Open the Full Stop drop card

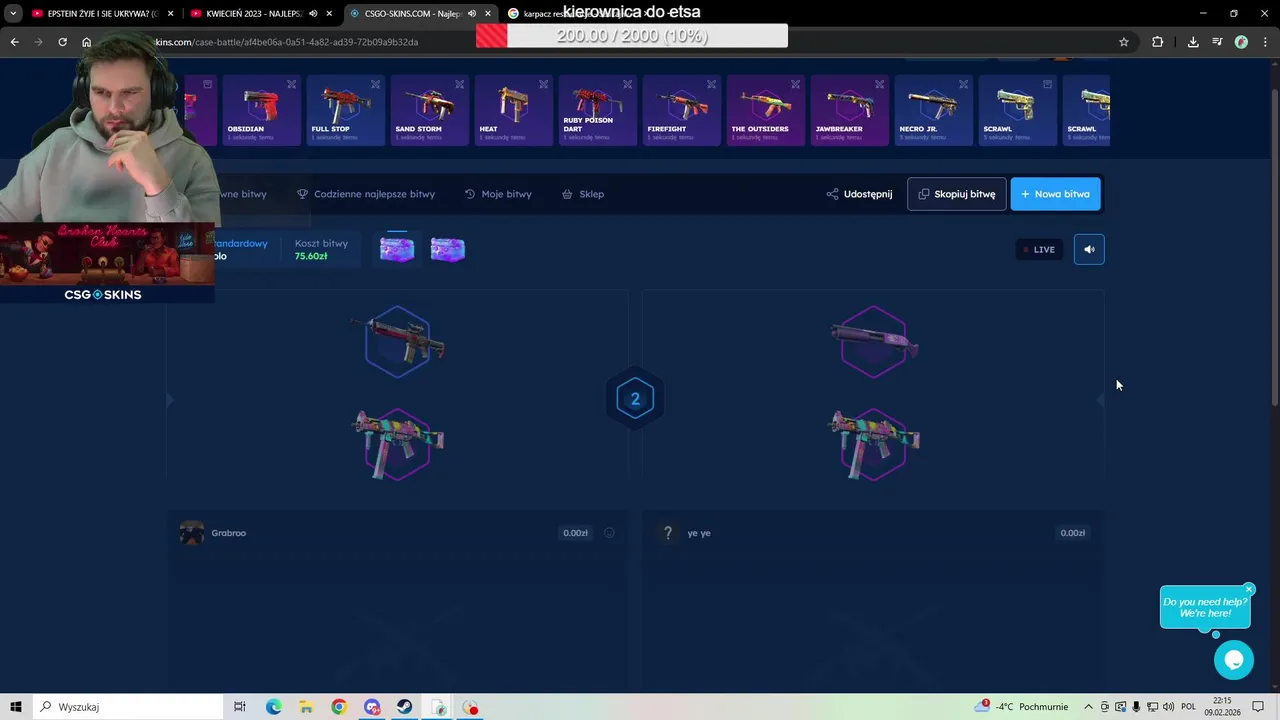click(345, 110)
